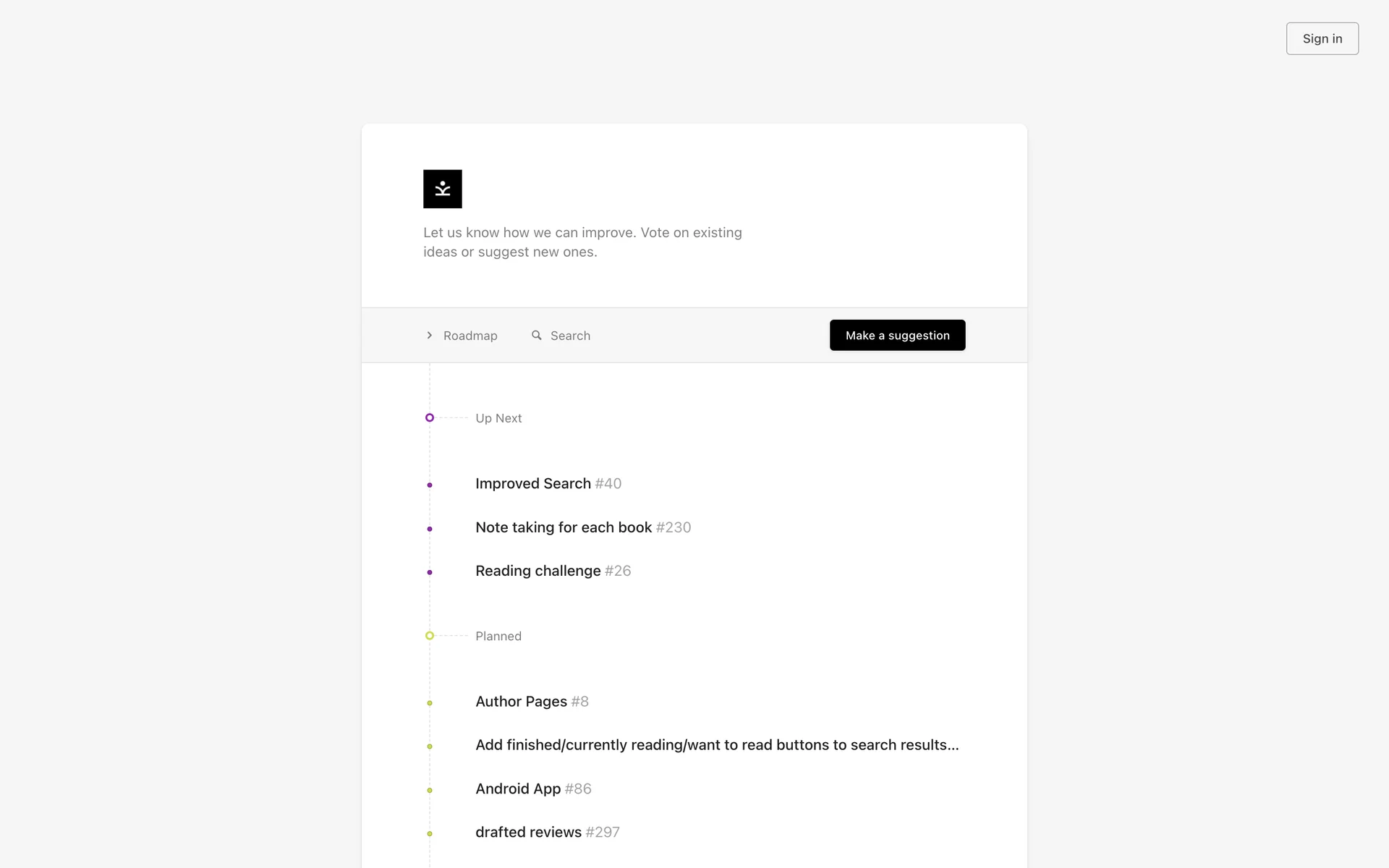This screenshot has width=1389, height=868.
Task: Open the Add finished/currently reading buttons suggestion
Action: pyautogui.click(x=716, y=745)
